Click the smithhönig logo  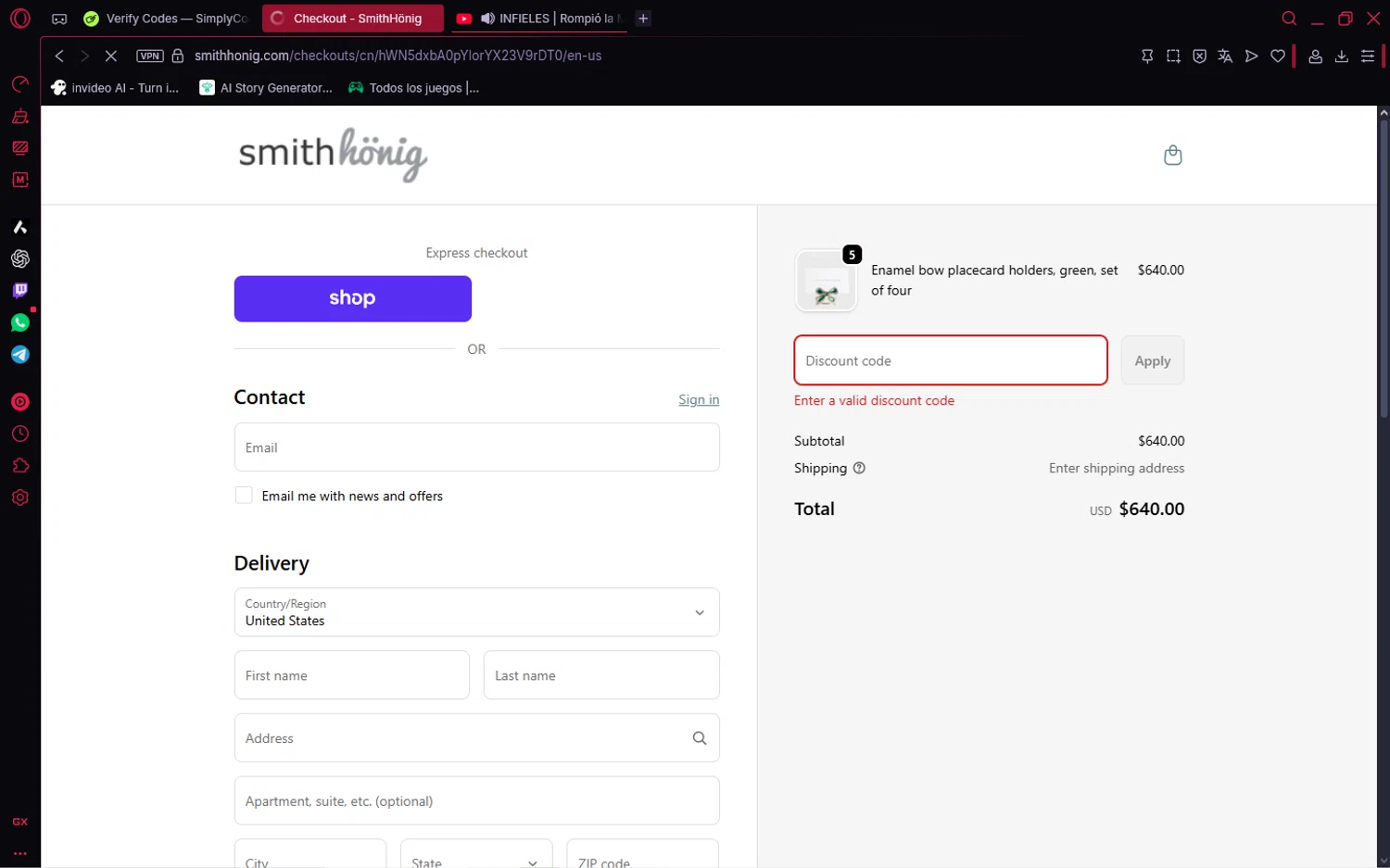click(x=333, y=155)
